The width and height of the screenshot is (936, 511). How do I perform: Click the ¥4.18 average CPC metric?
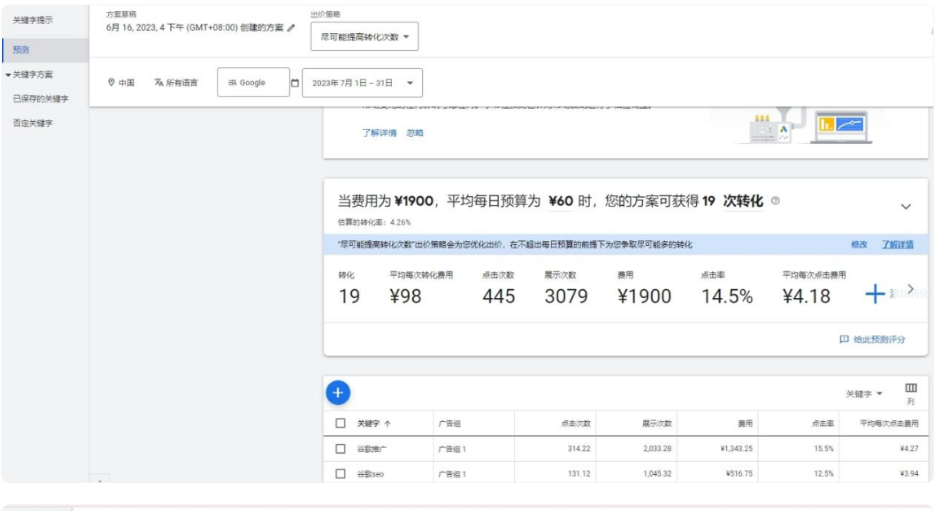(806, 296)
